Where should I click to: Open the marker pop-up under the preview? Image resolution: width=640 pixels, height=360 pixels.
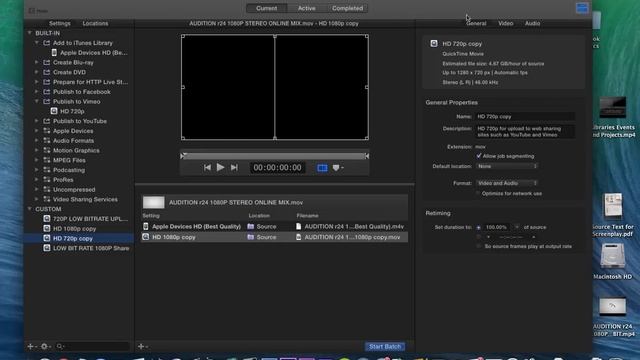coord(338,168)
